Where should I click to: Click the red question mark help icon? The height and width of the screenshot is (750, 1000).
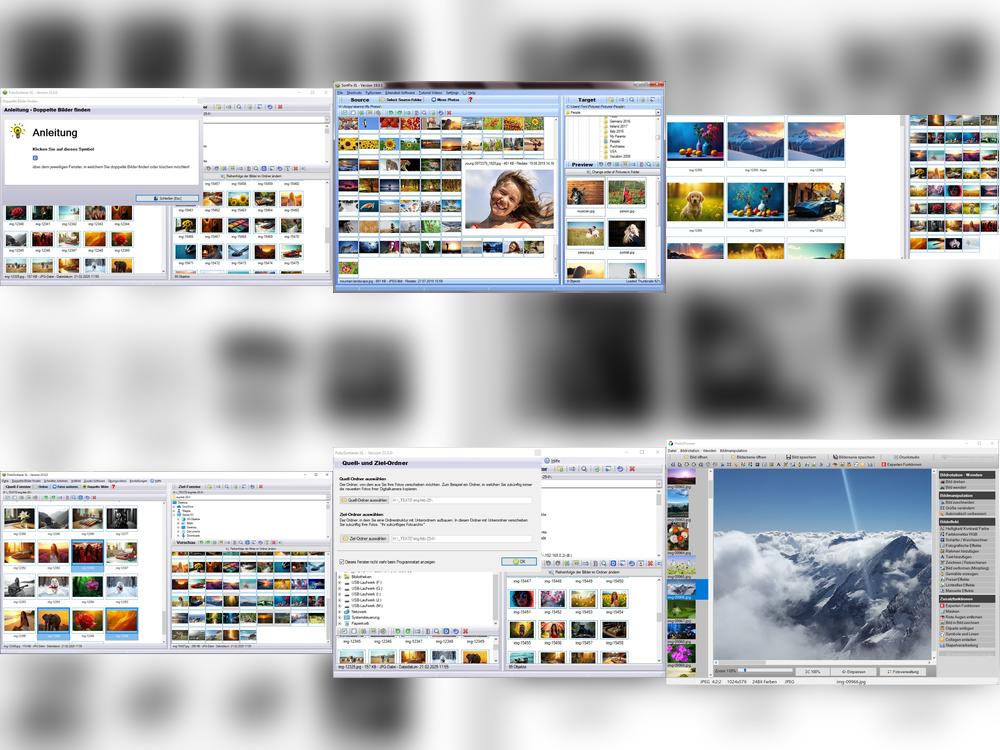(x=470, y=100)
